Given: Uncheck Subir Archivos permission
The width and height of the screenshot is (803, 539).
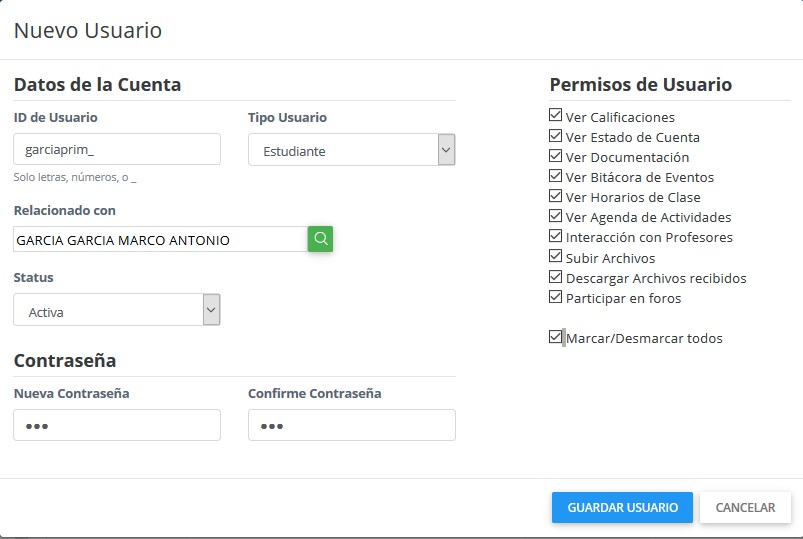Looking at the screenshot, I should pos(556,257).
